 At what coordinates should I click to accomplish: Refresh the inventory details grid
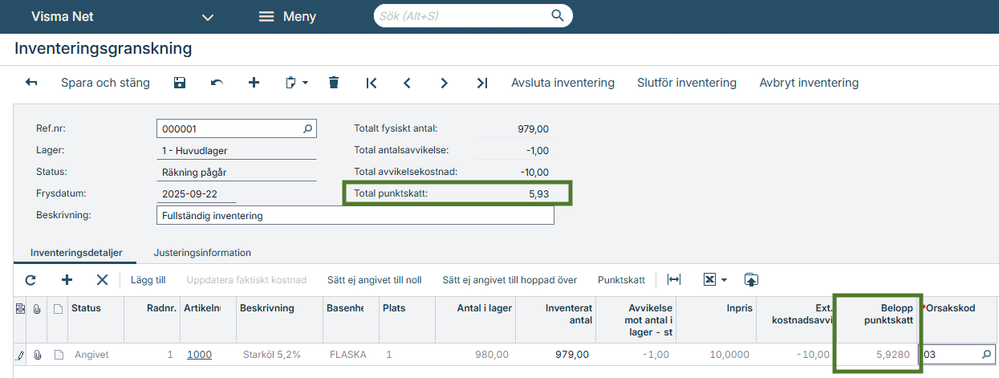tap(30, 280)
